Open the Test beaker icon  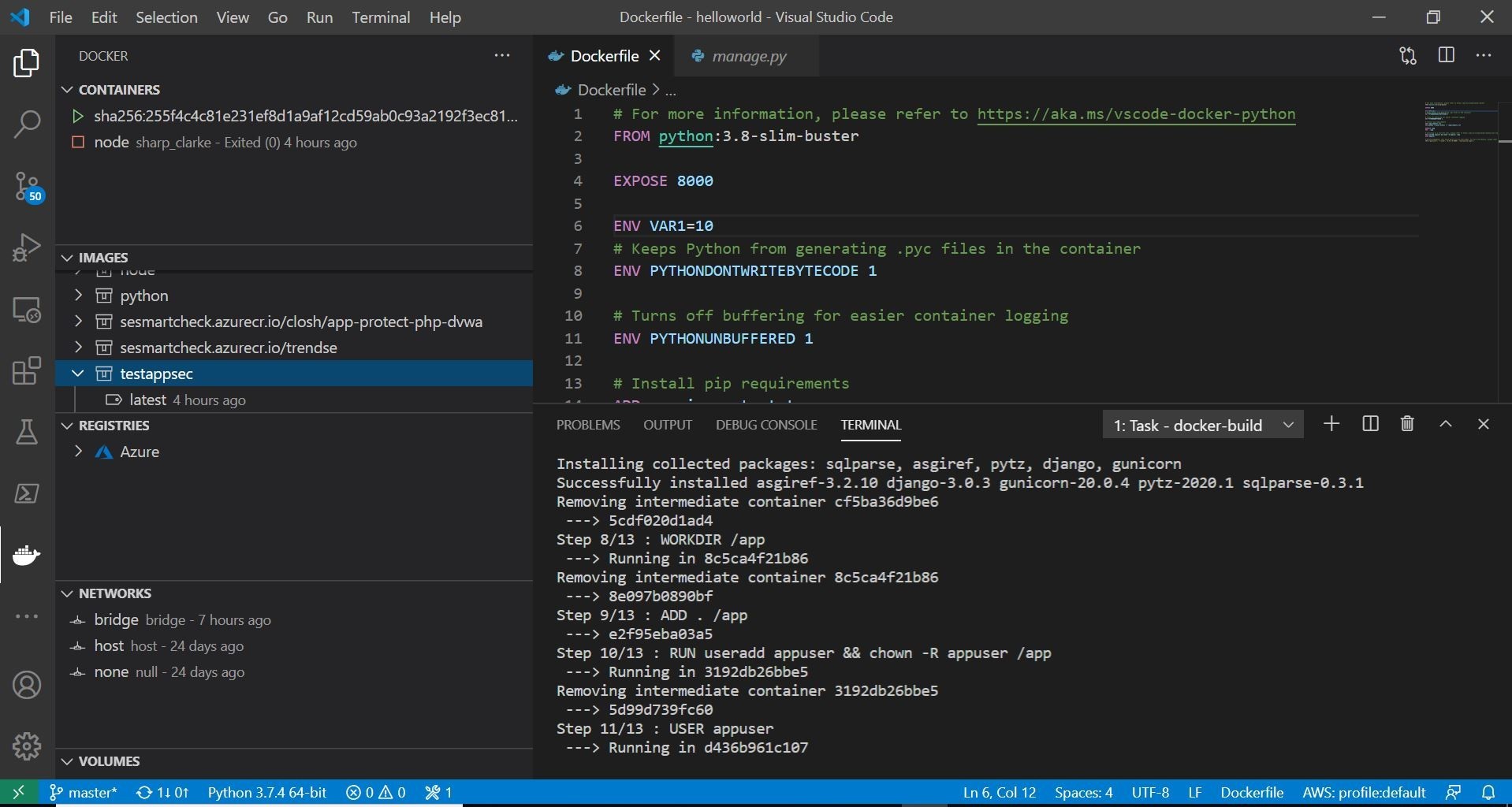pyautogui.click(x=27, y=432)
